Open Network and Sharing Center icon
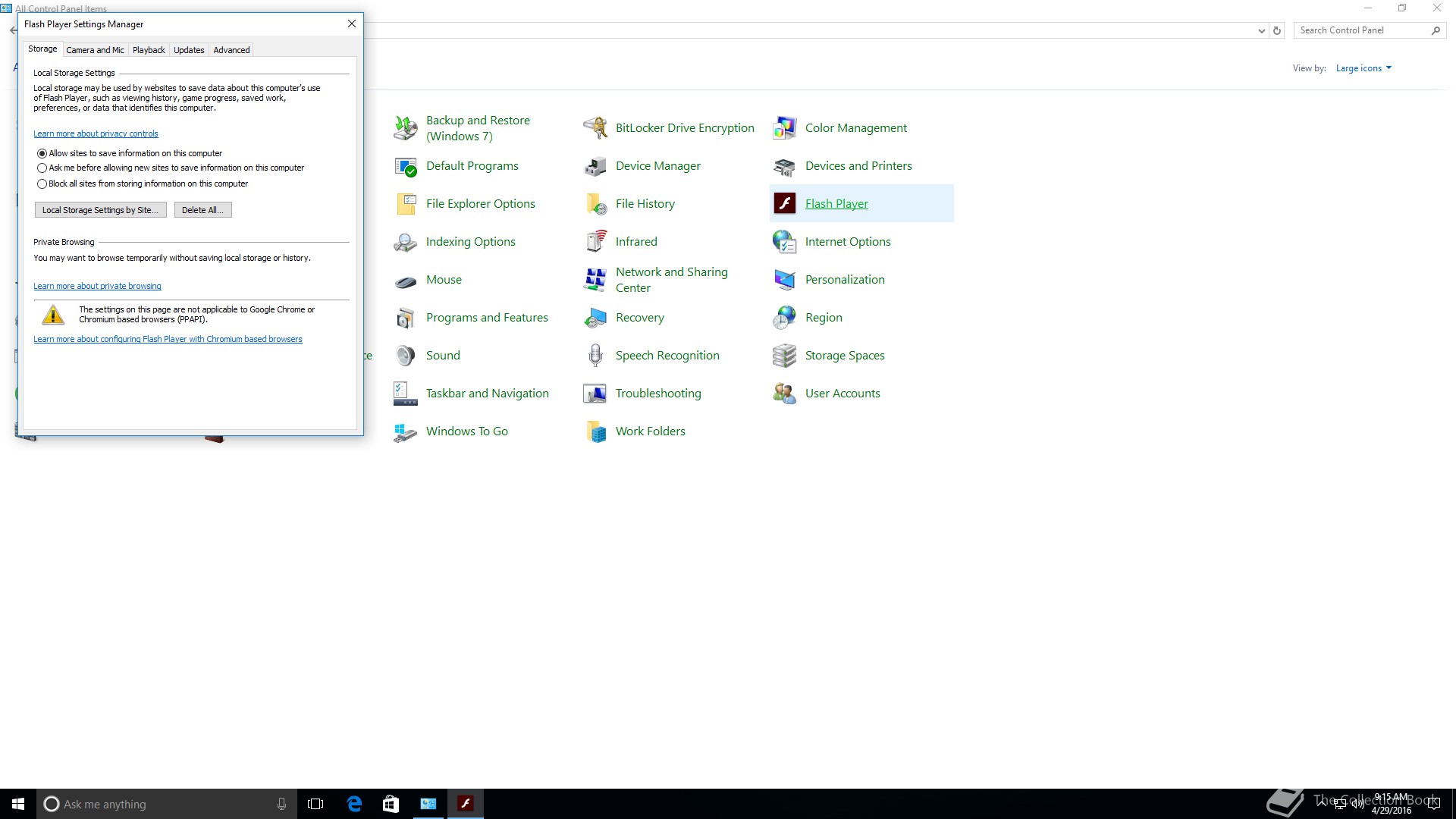Image resolution: width=1456 pixels, height=819 pixels. [x=595, y=280]
